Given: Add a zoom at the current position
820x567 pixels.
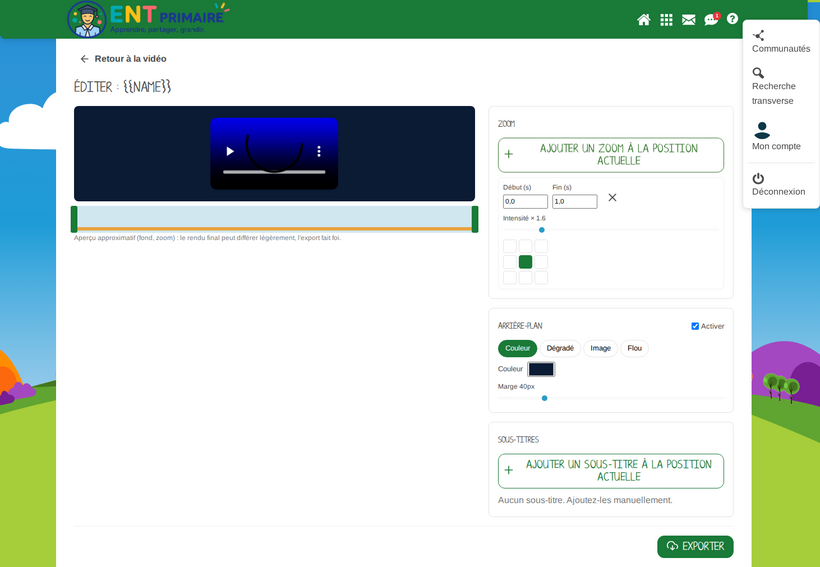Looking at the screenshot, I should click(611, 155).
